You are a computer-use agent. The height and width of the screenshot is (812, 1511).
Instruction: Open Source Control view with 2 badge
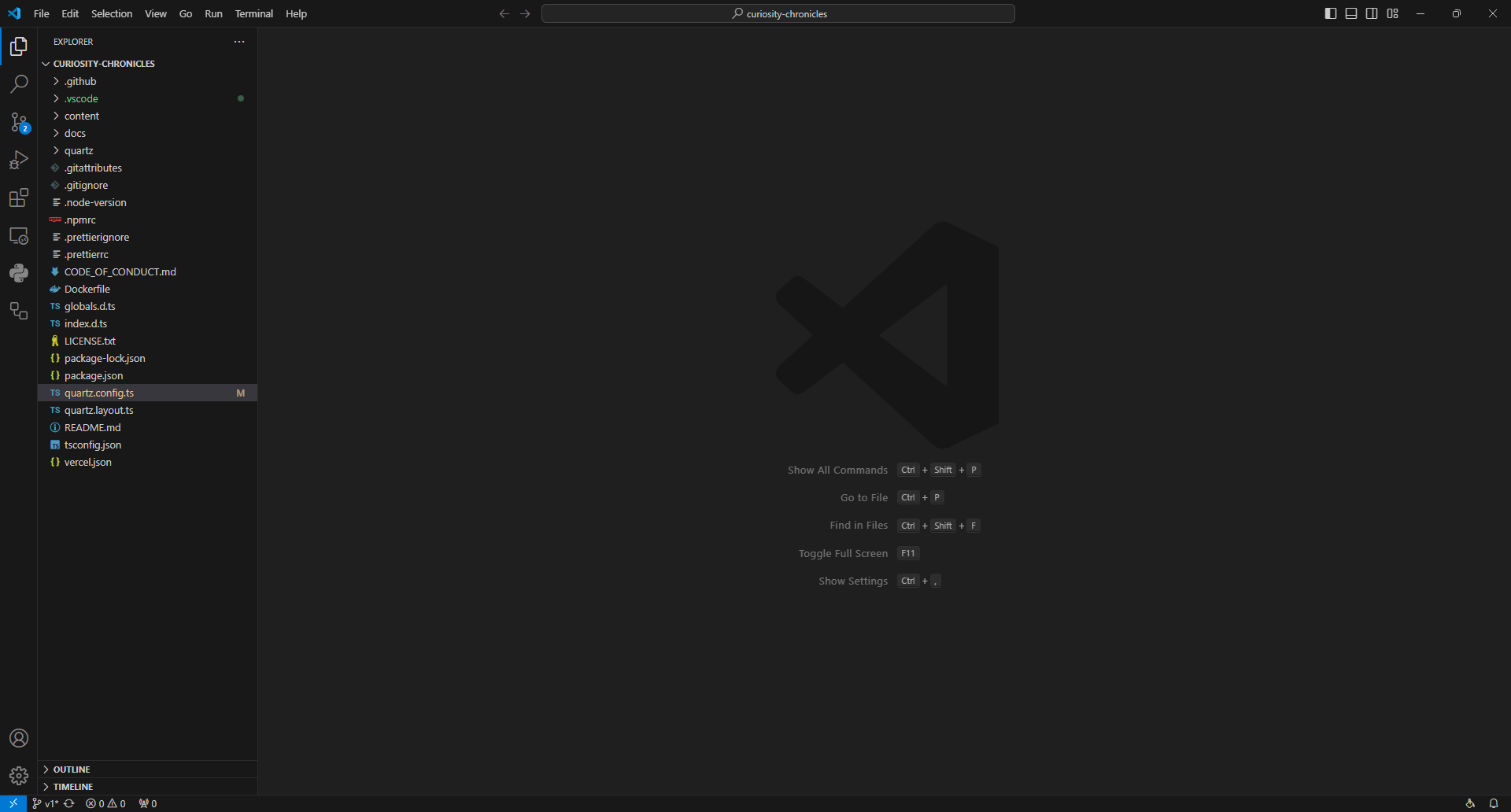click(x=19, y=122)
